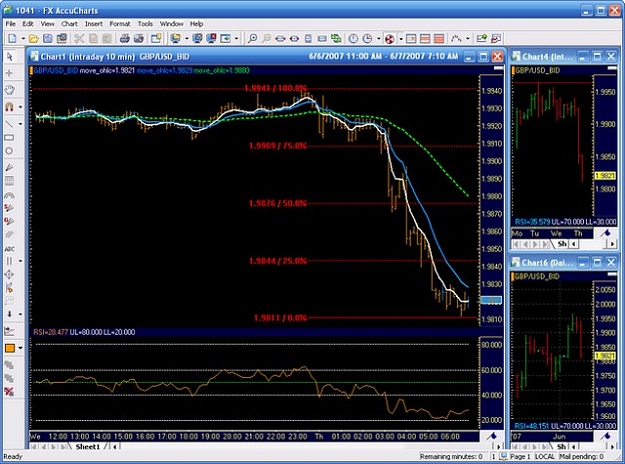Select the line drawing tool
Screen dimensions: 625x464
coord(9,124)
